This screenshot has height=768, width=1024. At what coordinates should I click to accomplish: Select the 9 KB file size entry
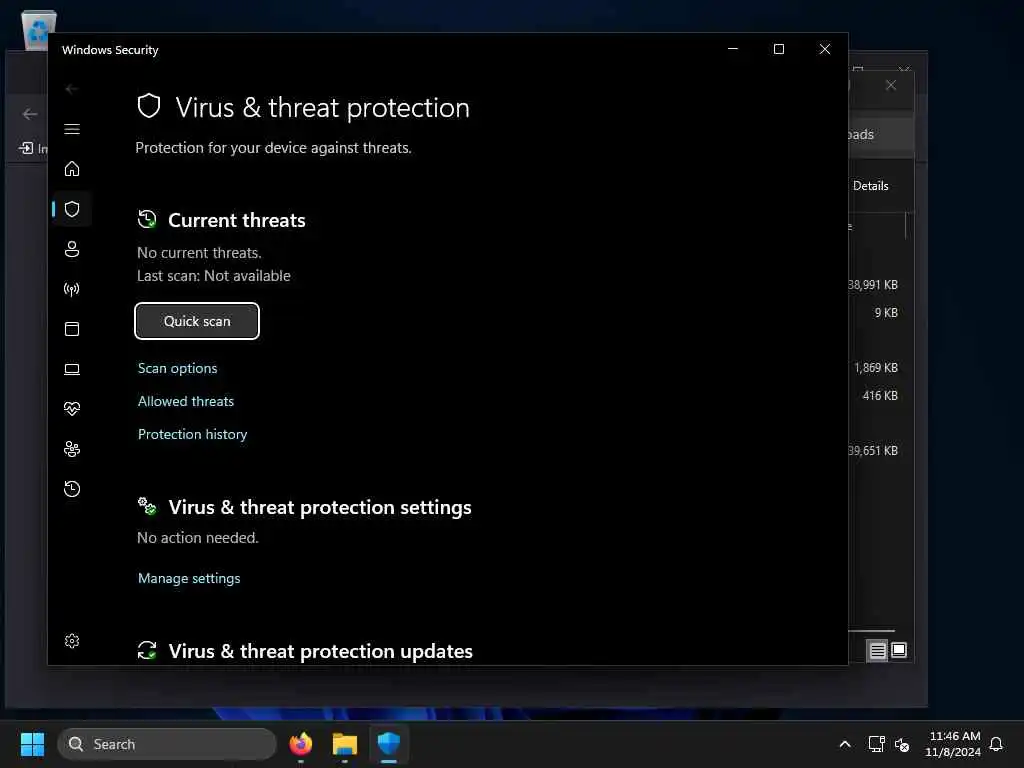886,312
